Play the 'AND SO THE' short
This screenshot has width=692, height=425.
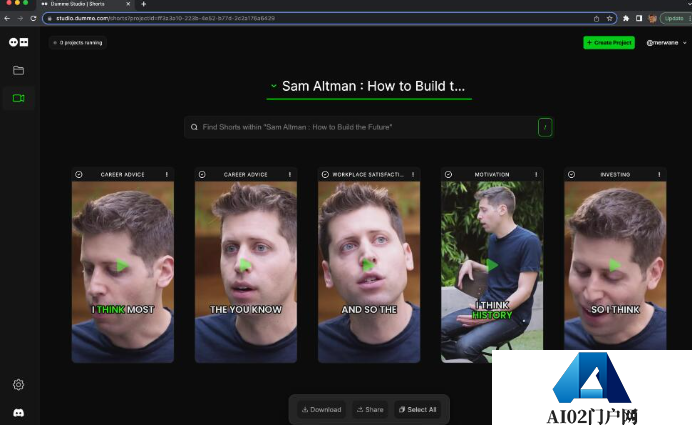(369, 265)
